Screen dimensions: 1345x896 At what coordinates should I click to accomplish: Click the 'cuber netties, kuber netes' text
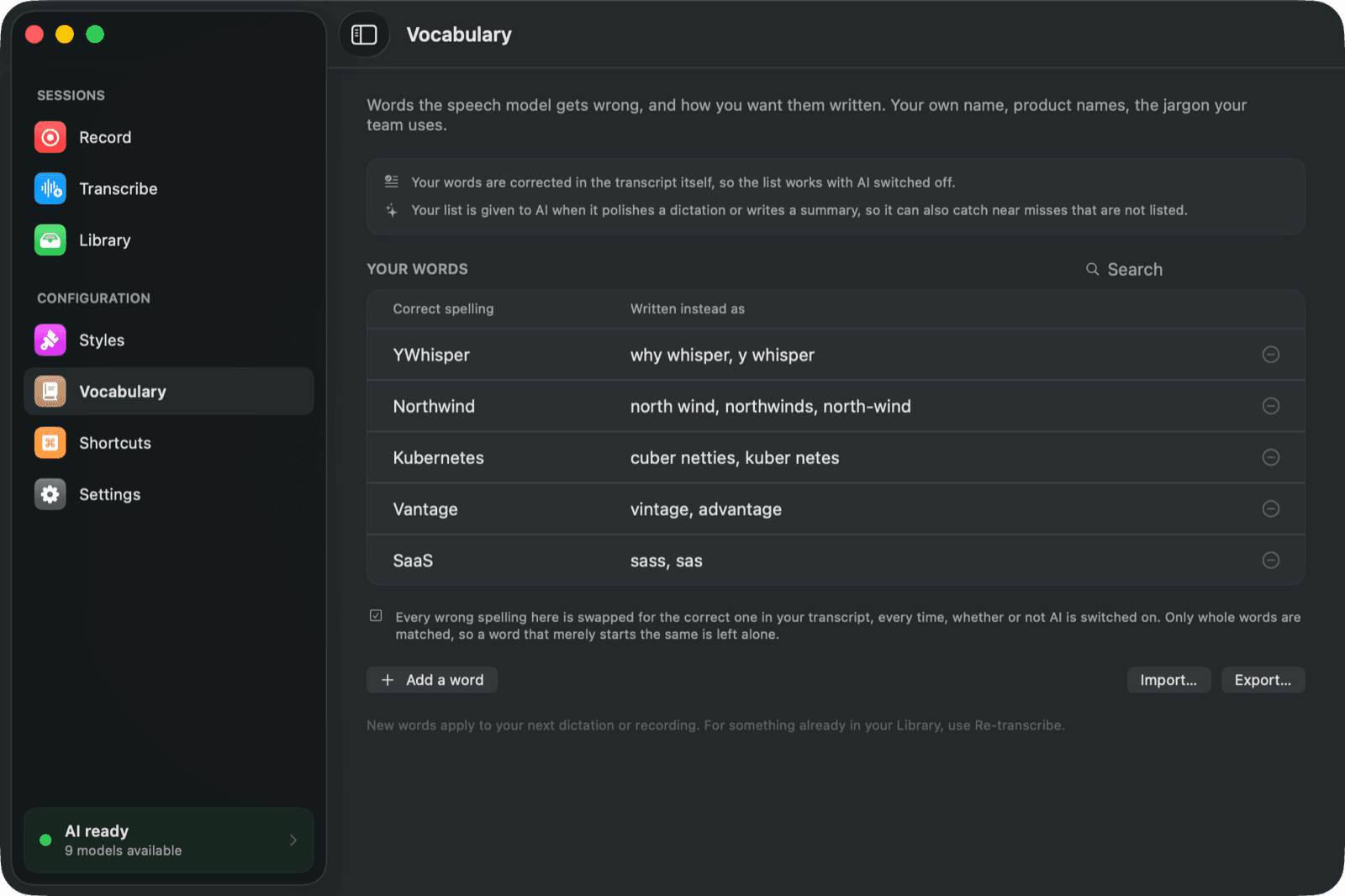(x=735, y=457)
